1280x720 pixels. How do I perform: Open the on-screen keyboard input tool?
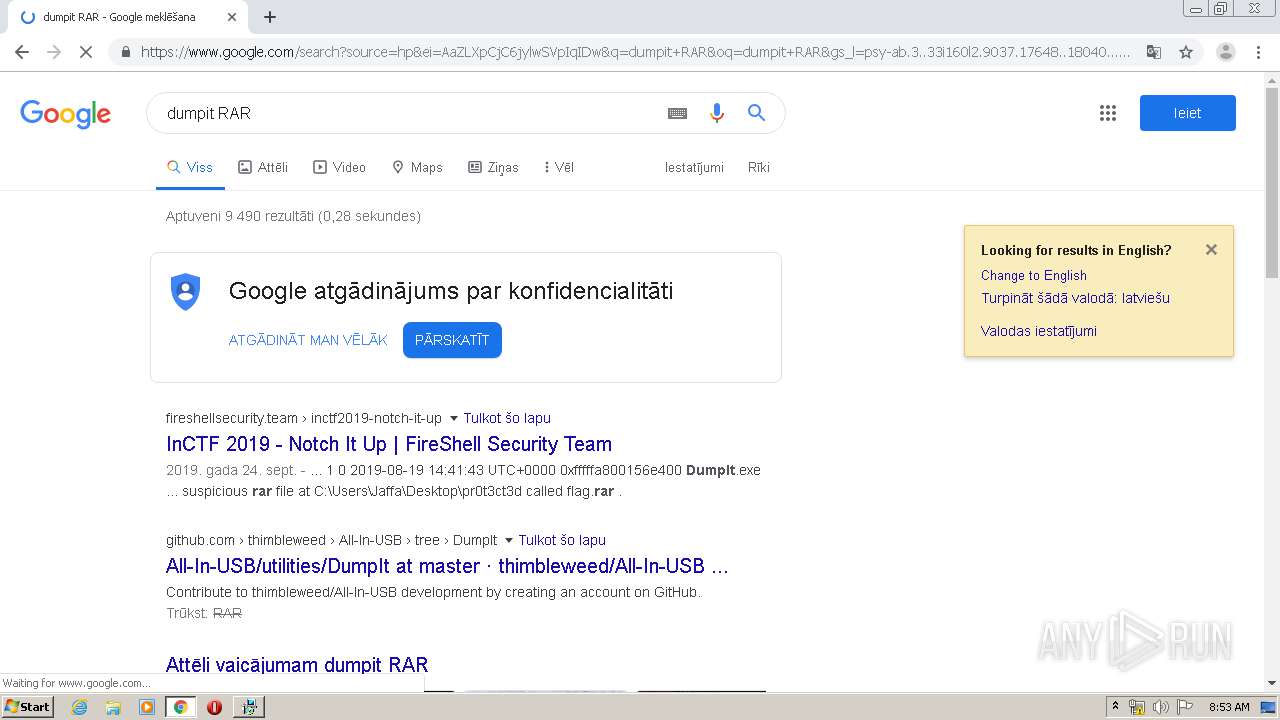[677, 113]
